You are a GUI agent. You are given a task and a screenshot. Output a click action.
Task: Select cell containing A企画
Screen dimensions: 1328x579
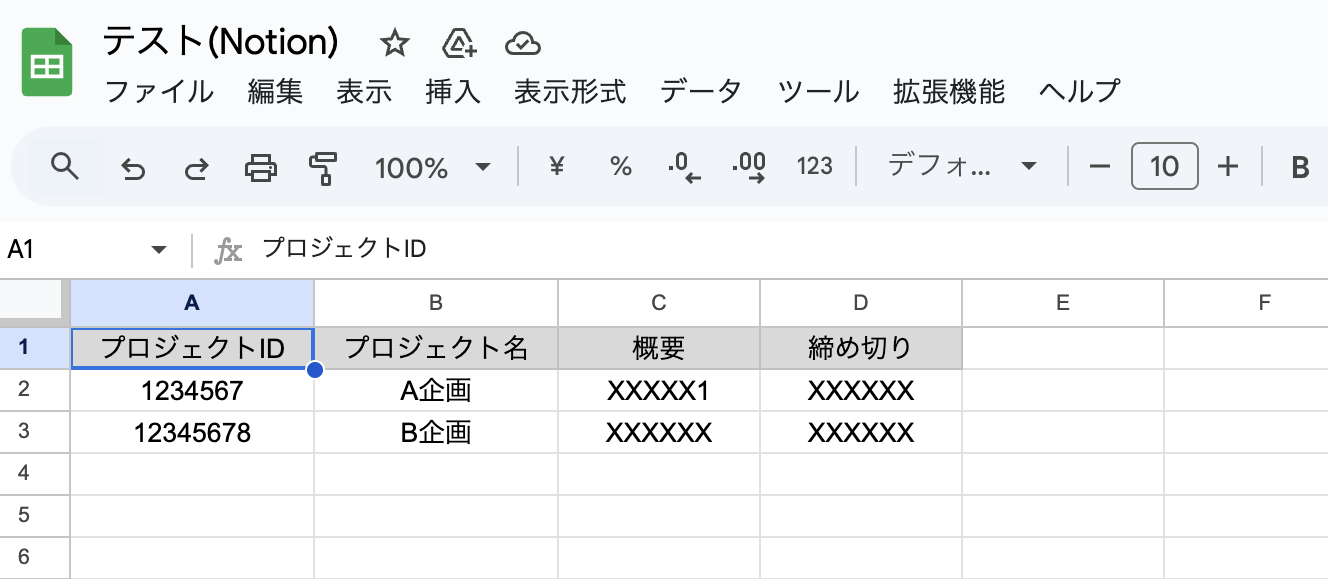436,391
